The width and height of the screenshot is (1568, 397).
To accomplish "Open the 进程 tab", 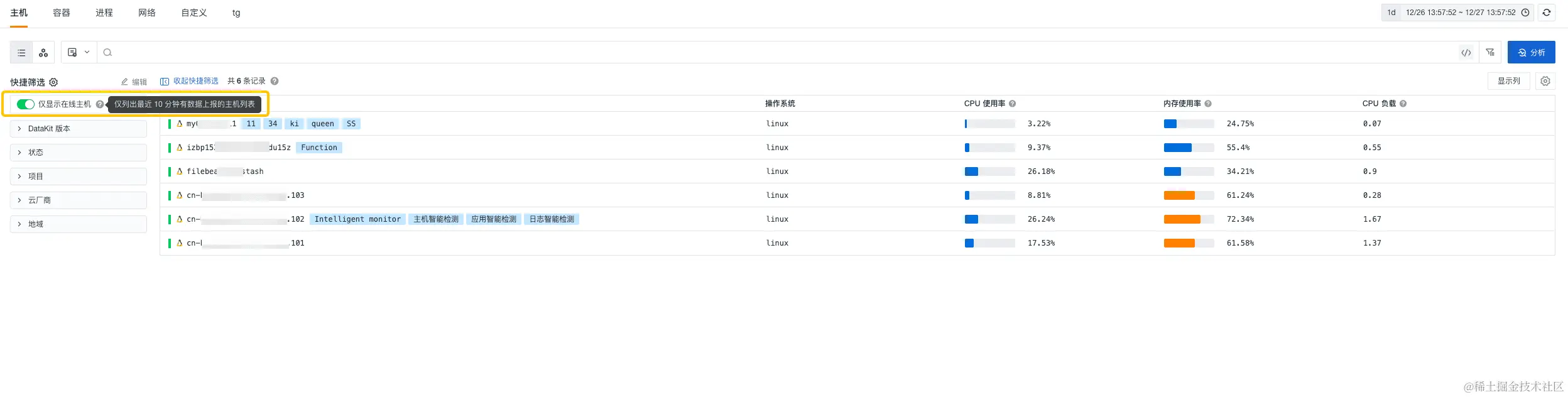I will [104, 13].
